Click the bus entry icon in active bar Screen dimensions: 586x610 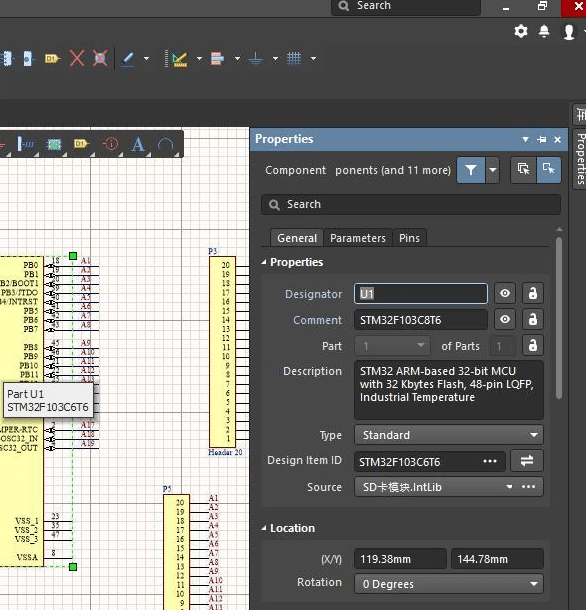[25, 144]
